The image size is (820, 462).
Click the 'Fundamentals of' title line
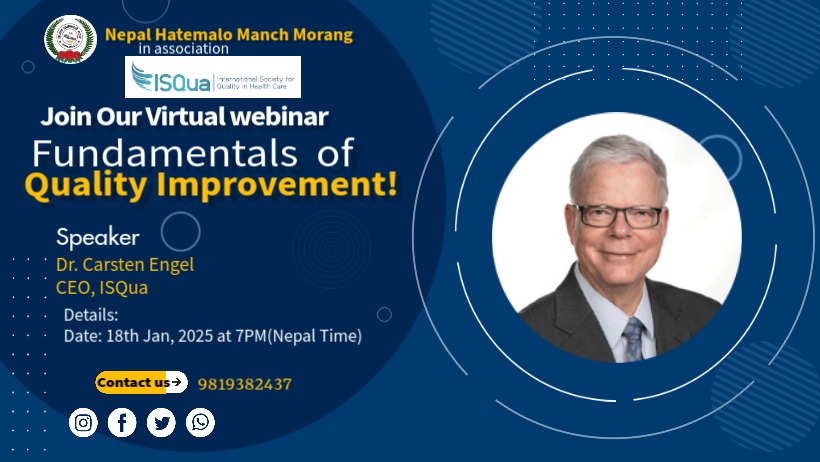(193, 153)
